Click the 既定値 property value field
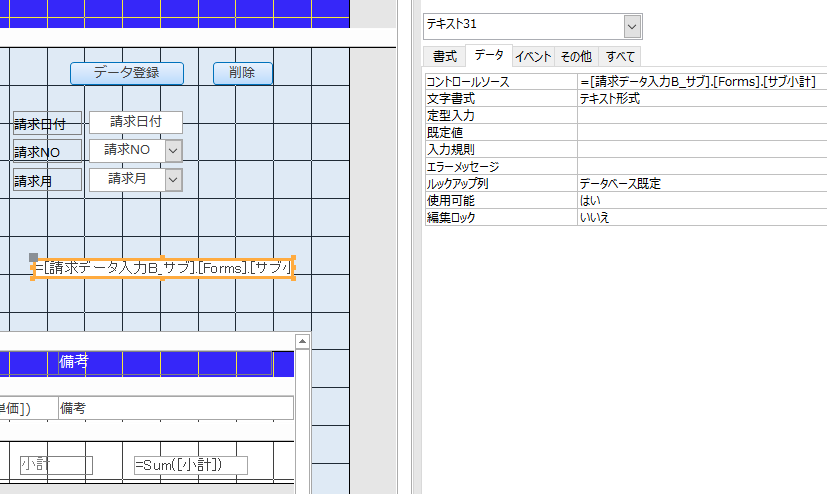This screenshot has width=827, height=494. click(702, 132)
